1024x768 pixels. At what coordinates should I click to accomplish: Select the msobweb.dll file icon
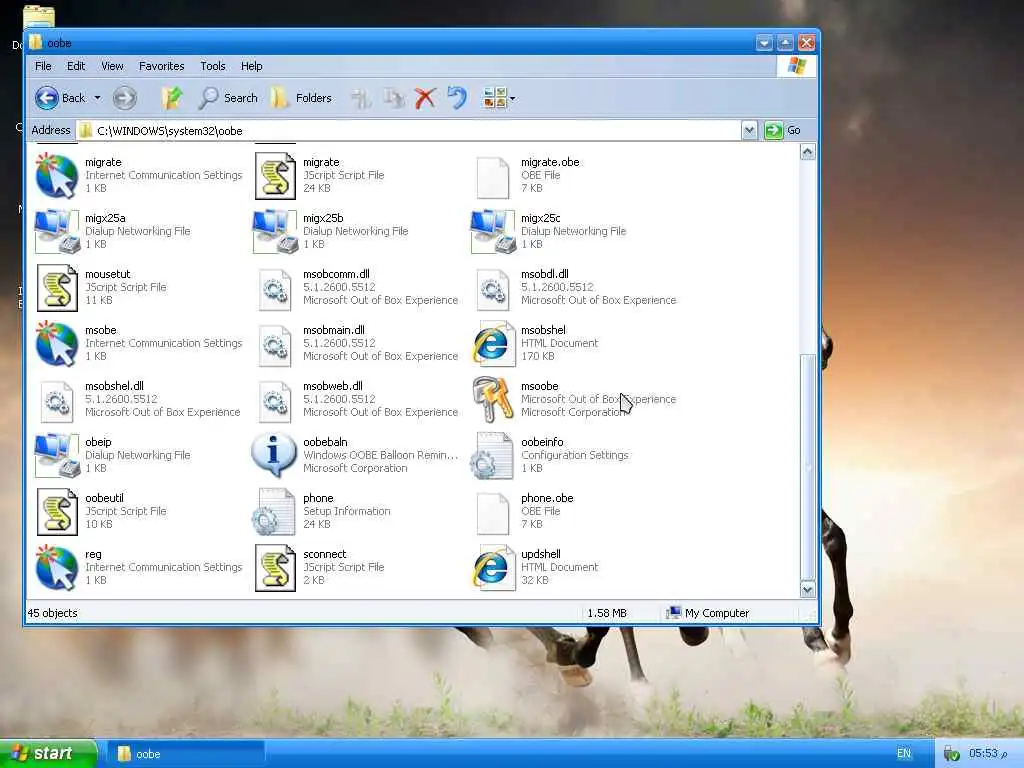(x=275, y=402)
